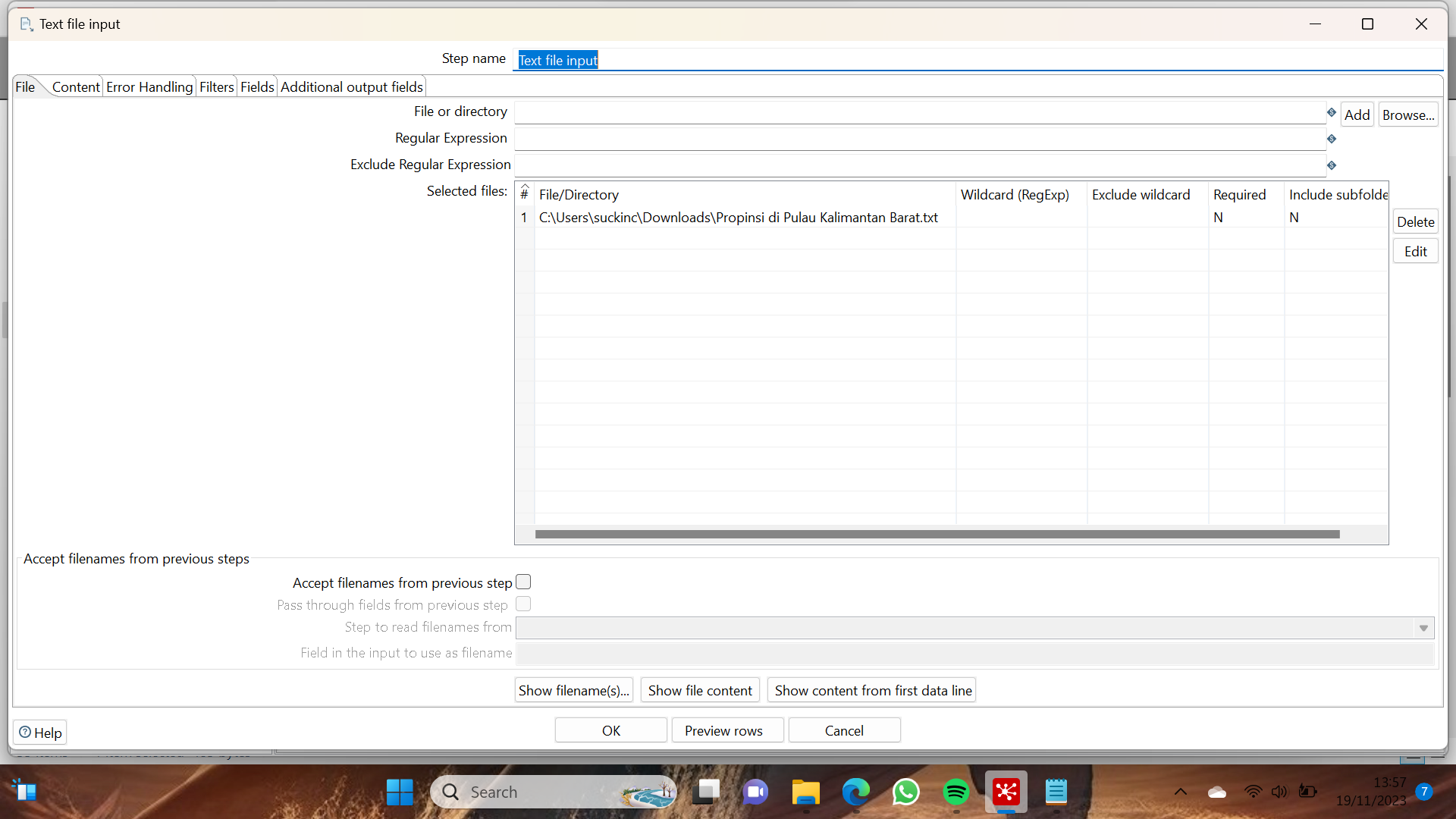Click variable diamond icon beside File or directory

pos(1332,112)
